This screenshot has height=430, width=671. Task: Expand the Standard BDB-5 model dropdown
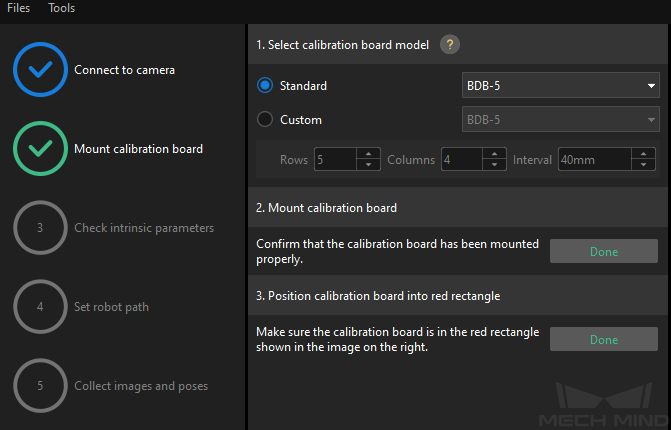click(x=560, y=86)
